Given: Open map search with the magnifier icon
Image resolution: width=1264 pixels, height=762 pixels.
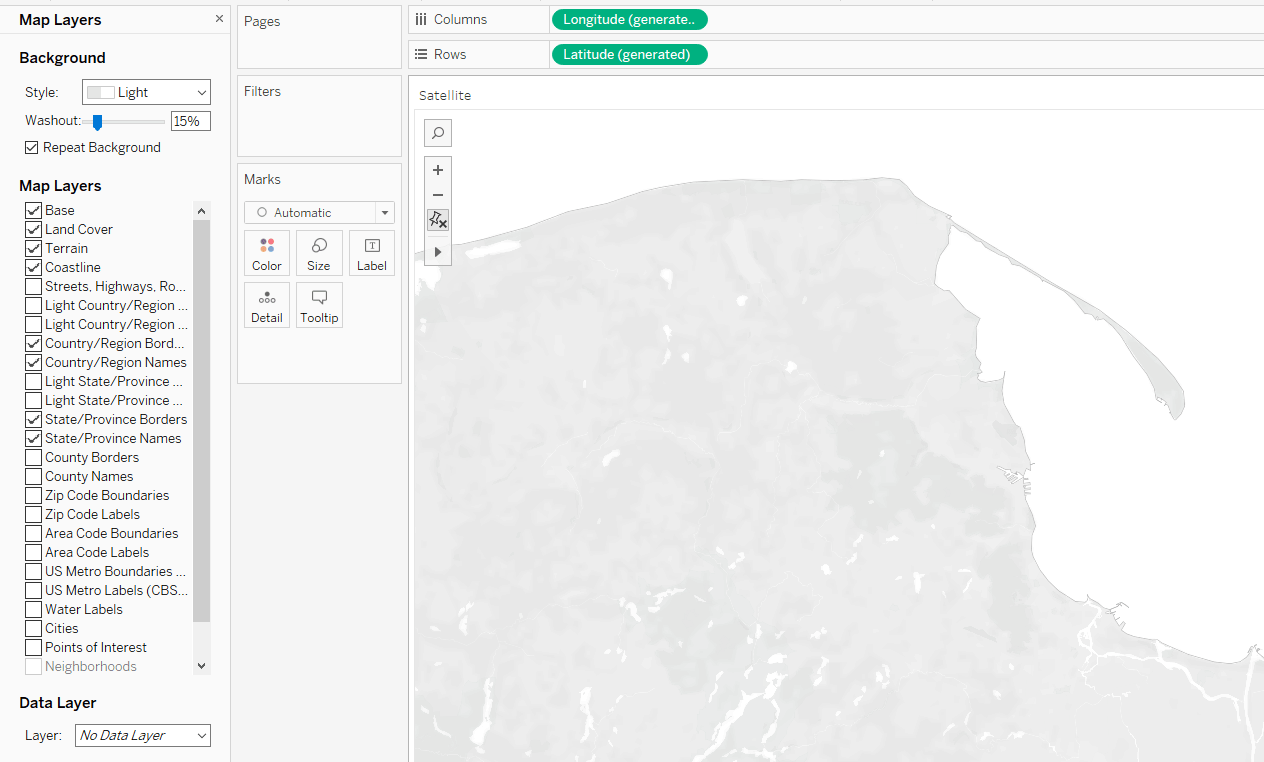Looking at the screenshot, I should (x=437, y=132).
